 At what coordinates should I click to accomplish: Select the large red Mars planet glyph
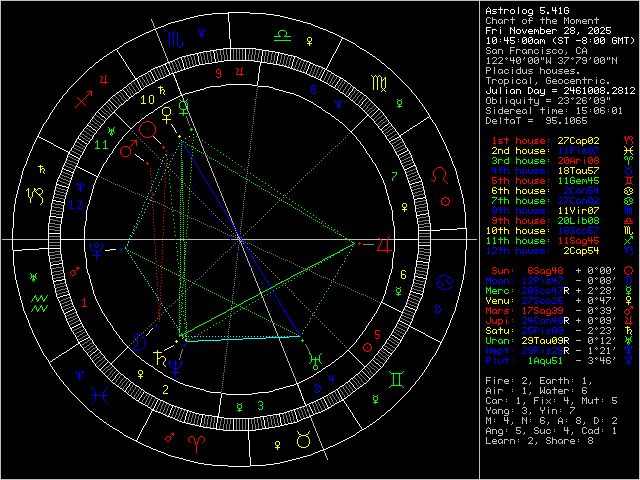click(x=128, y=149)
